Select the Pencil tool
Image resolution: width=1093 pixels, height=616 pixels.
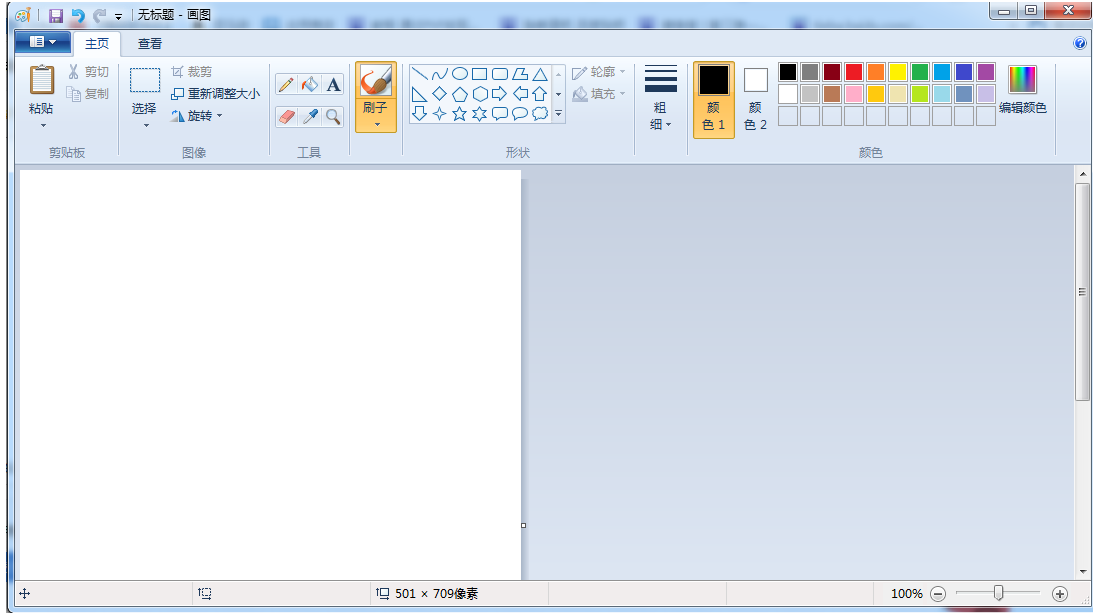click(x=286, y=85)
